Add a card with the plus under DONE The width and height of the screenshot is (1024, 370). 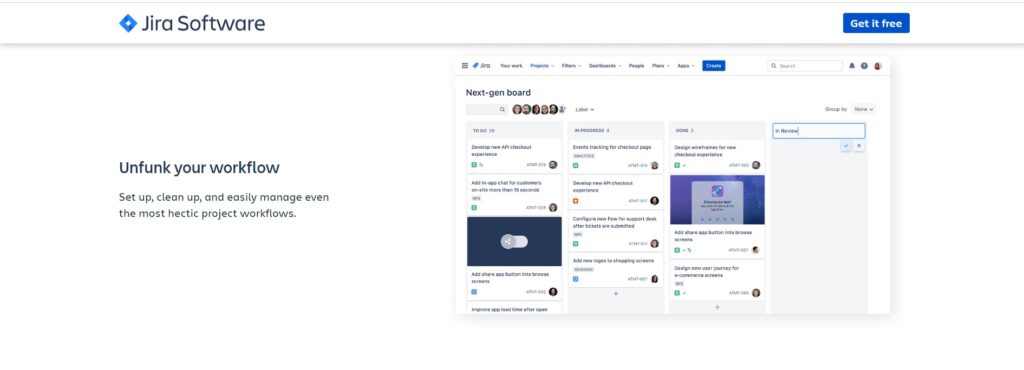(x=717, y=307)
